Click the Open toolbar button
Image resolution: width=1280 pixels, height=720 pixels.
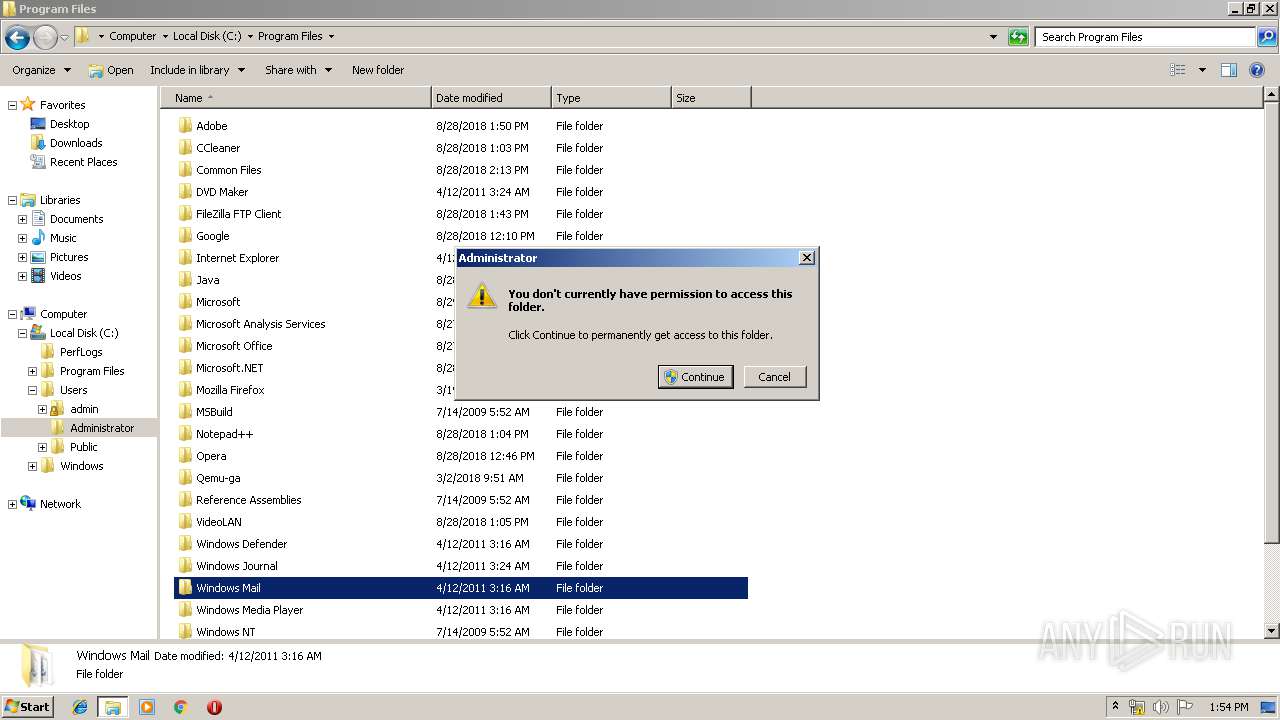[x=111, y=70]
